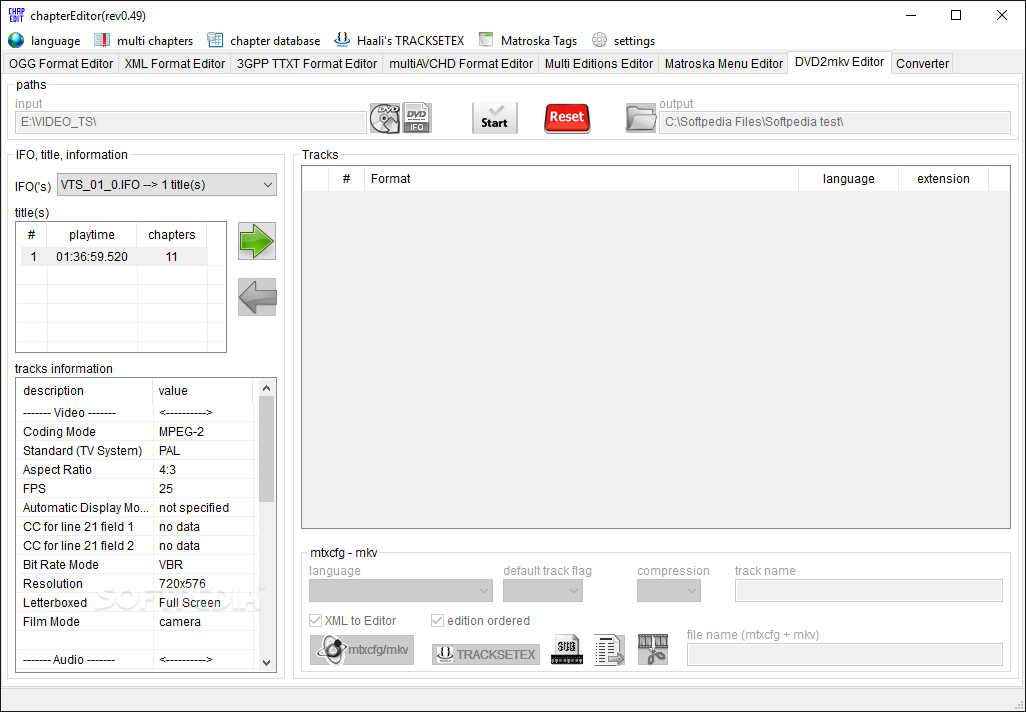Switch to XML Format Editor tab
The height and width of the screenshot is (712, 1026).
click(x=175, y=63)
